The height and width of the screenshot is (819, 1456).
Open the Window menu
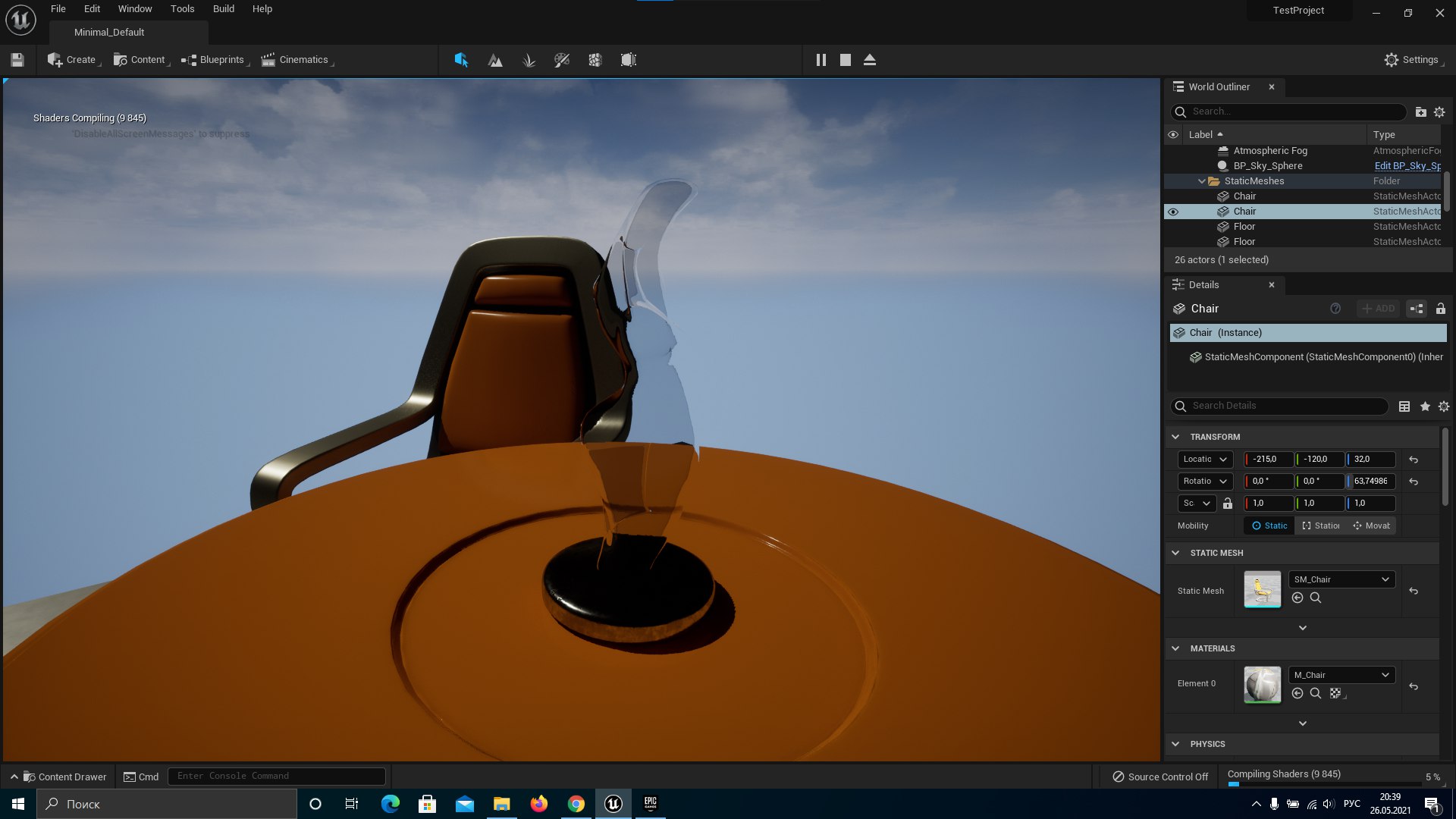135,9
